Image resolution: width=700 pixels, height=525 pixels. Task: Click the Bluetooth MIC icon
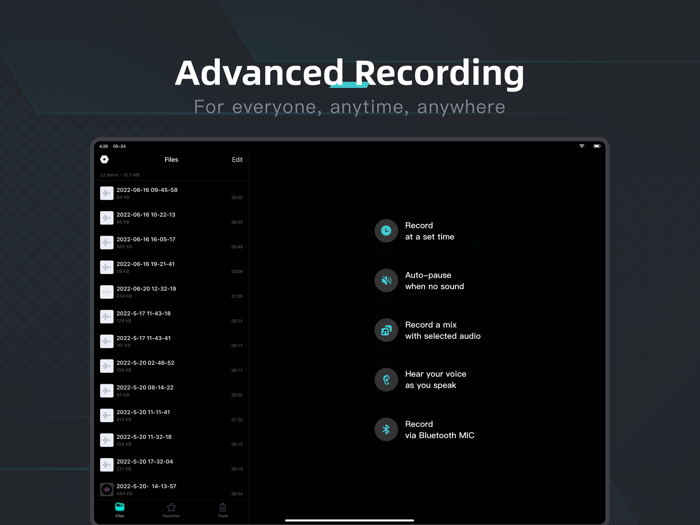tap(386, 429)
